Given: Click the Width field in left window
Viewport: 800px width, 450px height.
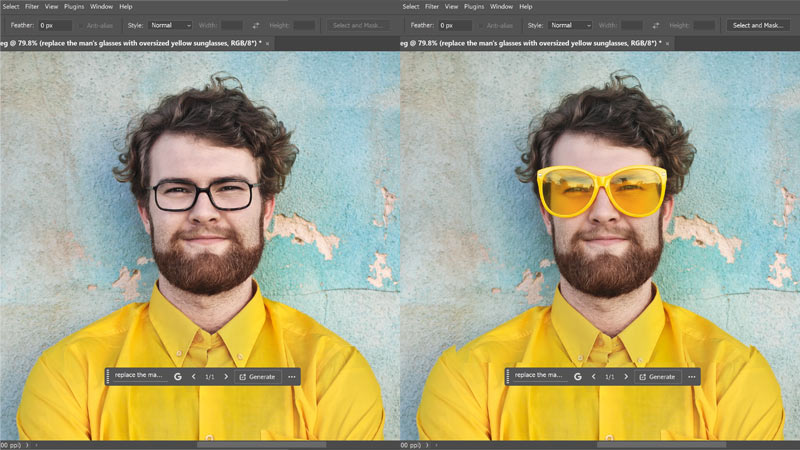Looking at the screenshot, I should pyautogui.click(x=232, y=25).
